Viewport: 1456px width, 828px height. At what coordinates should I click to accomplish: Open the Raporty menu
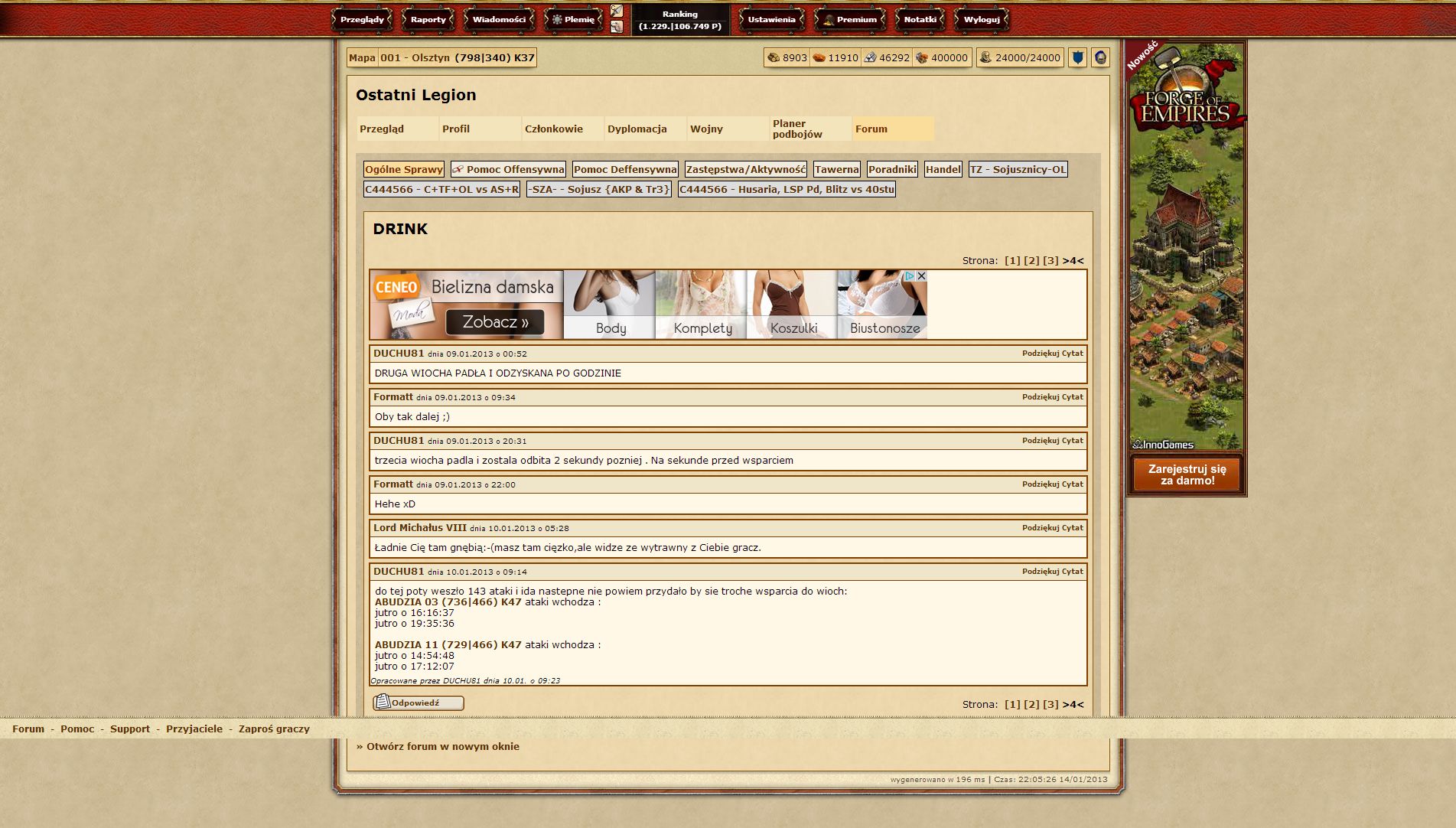(x=428, y=20)
